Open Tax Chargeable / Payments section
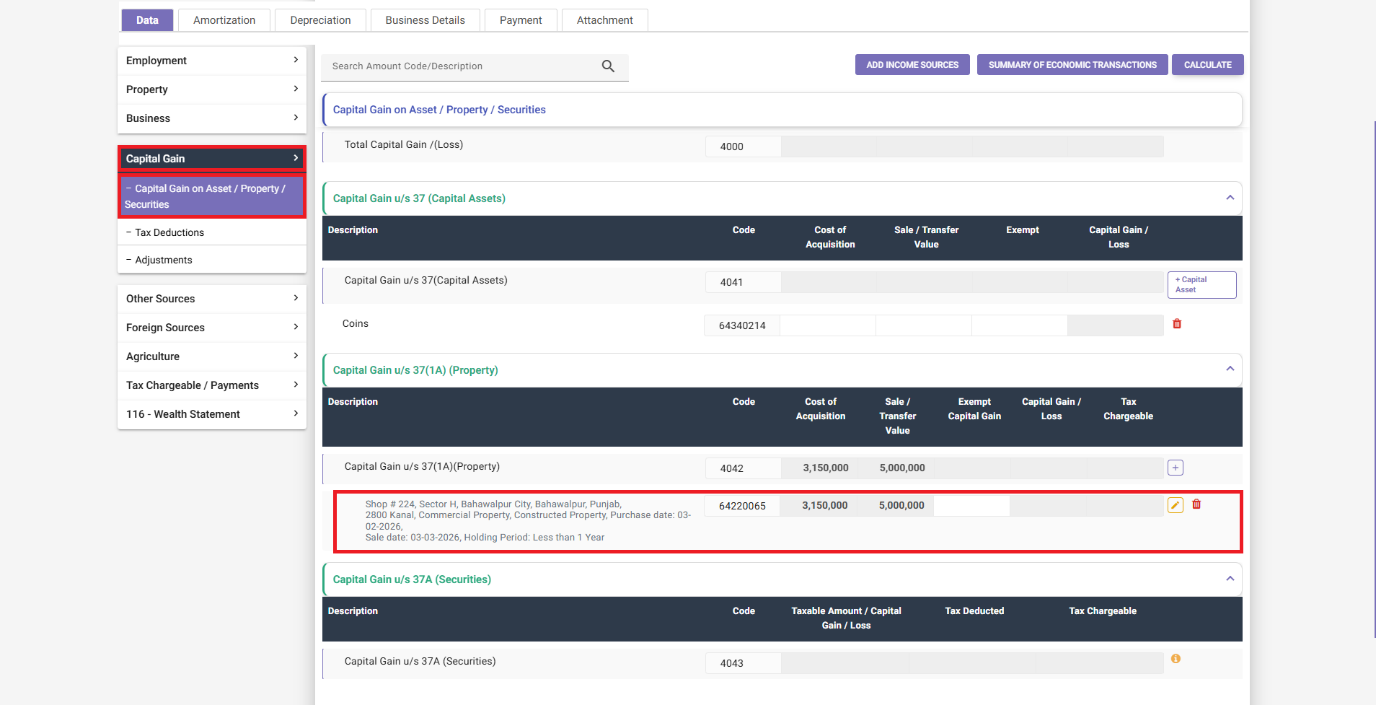This screenshot has width=1376, height=705. [x=212, y=385]
